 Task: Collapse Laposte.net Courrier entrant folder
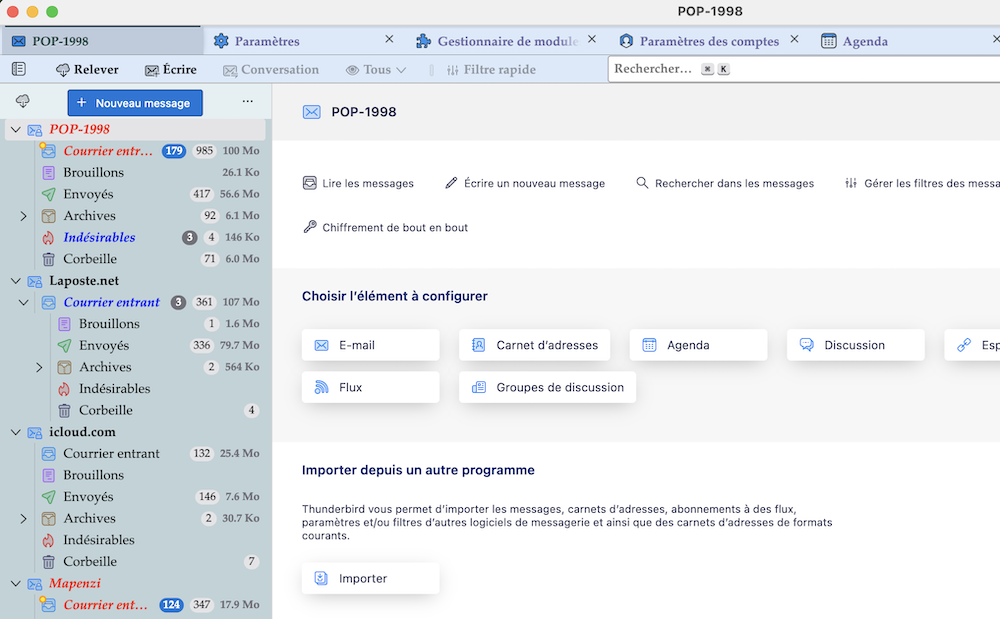(x=24, y=303)
